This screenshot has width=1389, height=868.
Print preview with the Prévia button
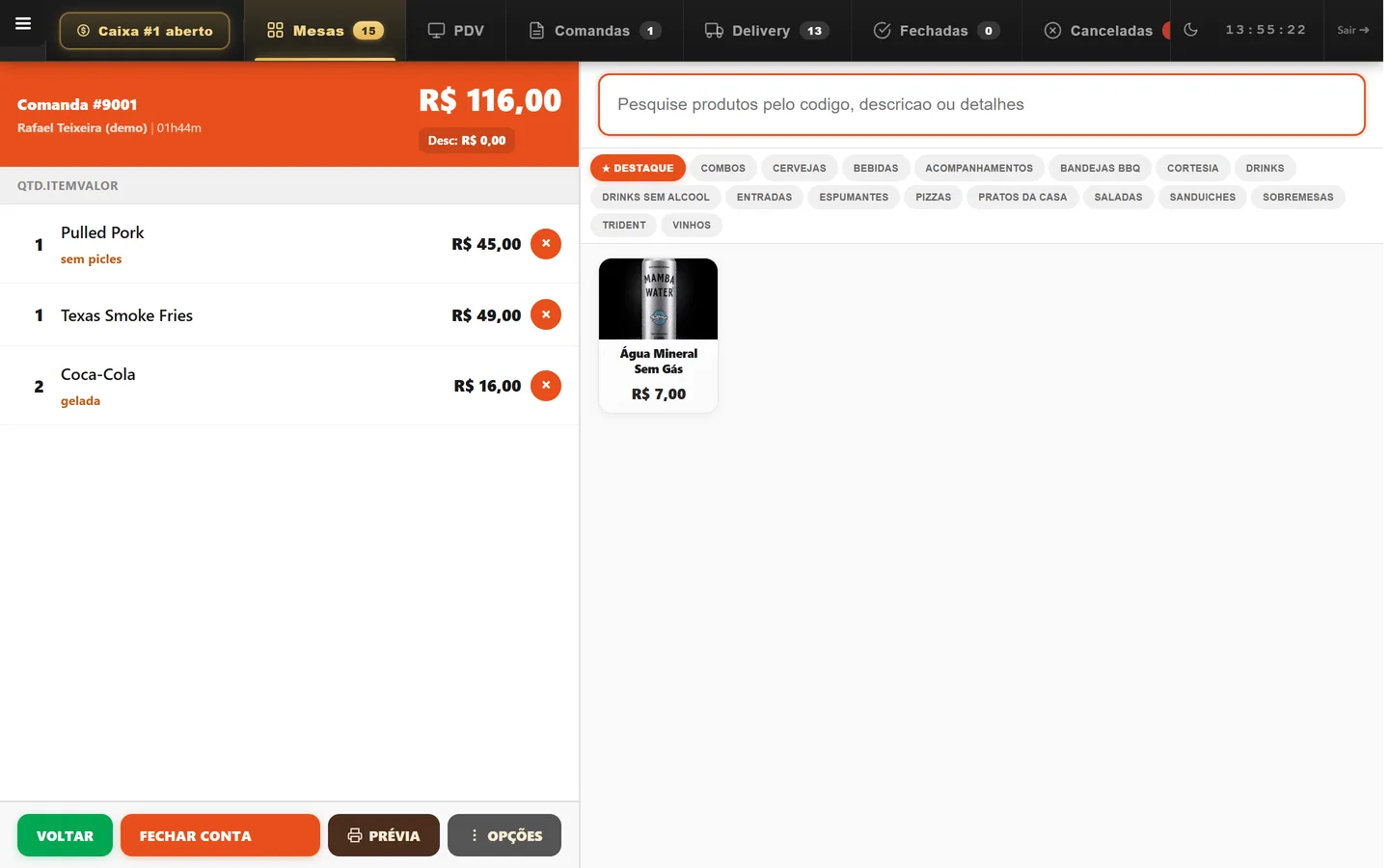coord(384,835)
